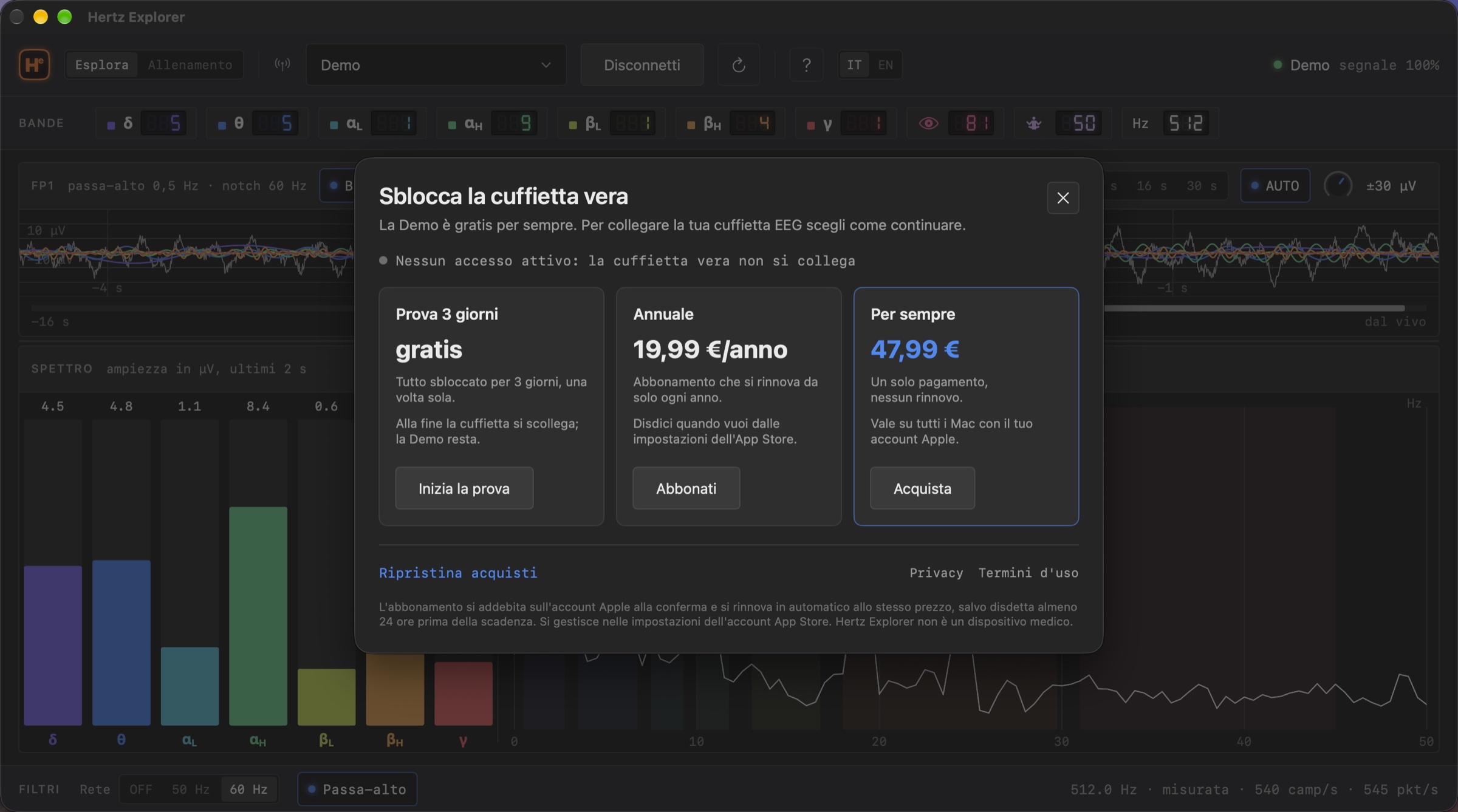Switch language to IT

[x=854, y=64]
